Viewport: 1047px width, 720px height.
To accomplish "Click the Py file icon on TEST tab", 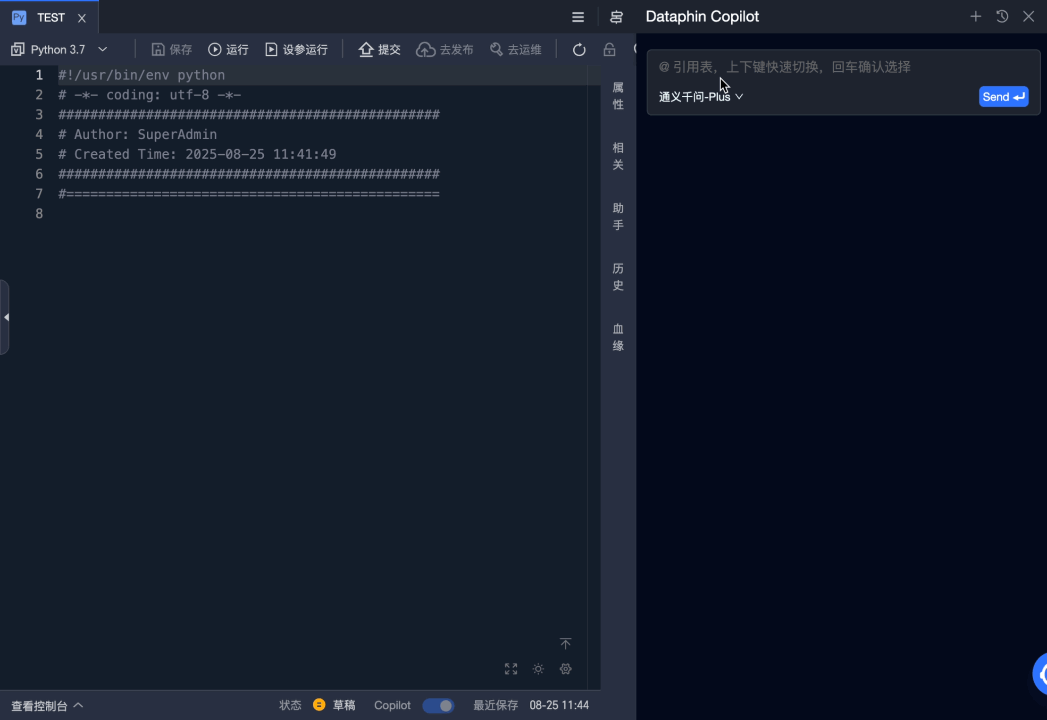I will [19, 17].
